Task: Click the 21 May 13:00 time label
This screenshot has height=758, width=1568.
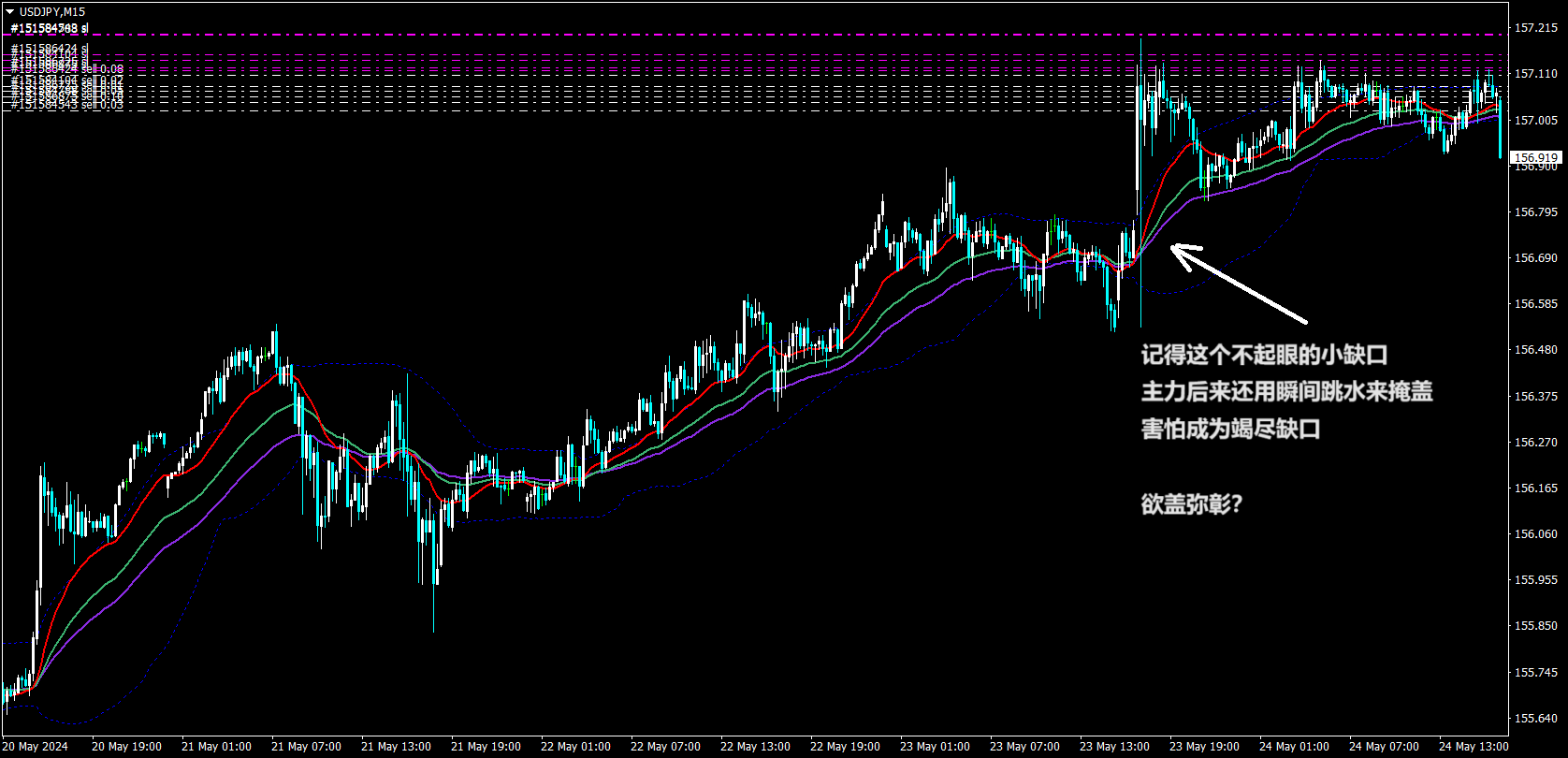Action: pos(397,747)
